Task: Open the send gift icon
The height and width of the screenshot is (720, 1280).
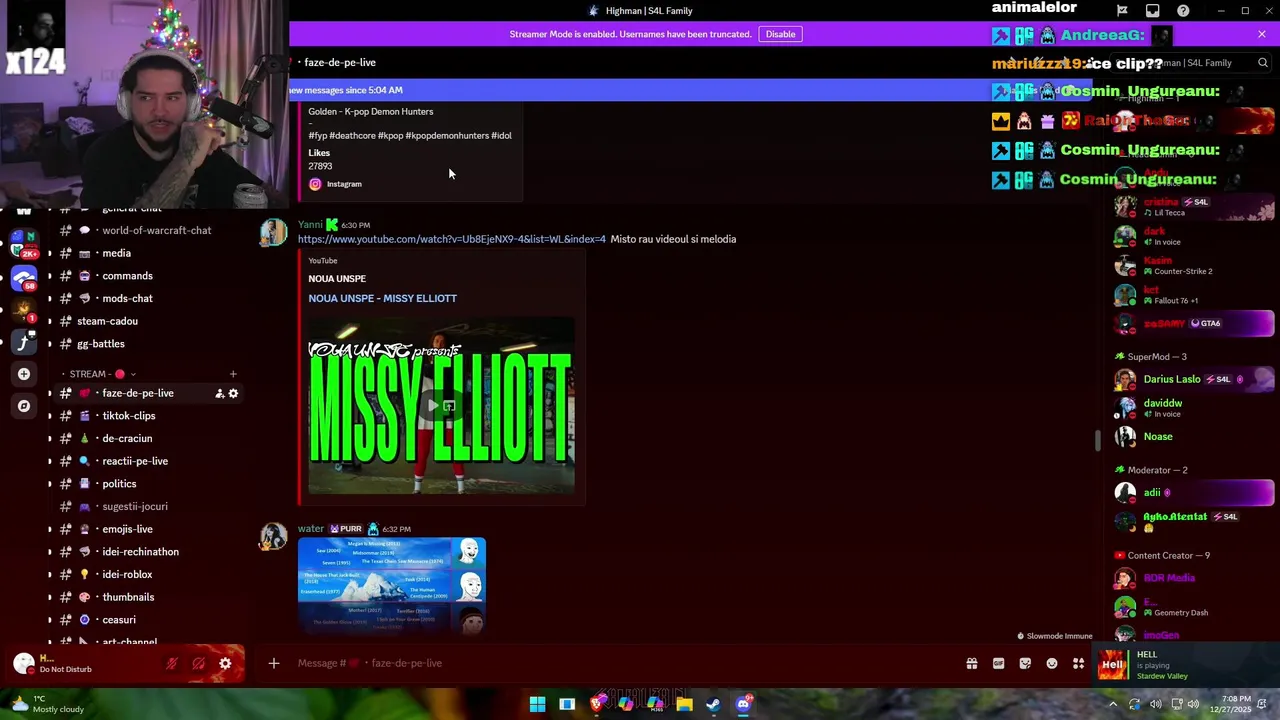Action: click(971, 663)
